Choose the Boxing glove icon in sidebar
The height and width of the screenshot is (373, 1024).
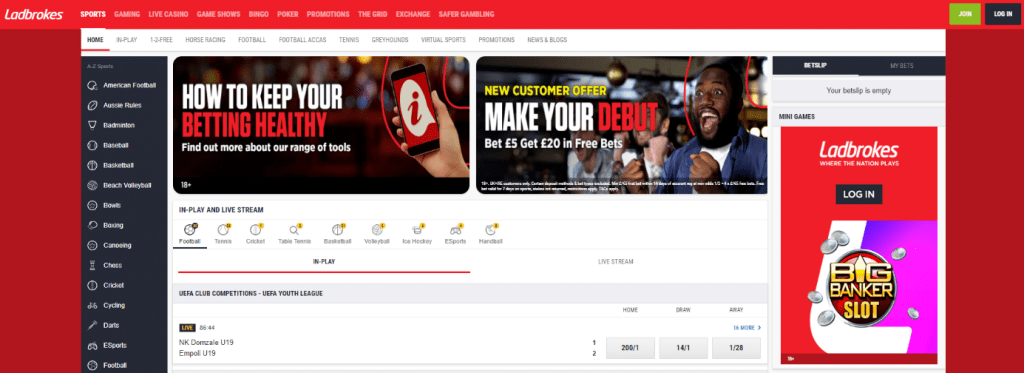pyautogui.click(x=92, y=225)
